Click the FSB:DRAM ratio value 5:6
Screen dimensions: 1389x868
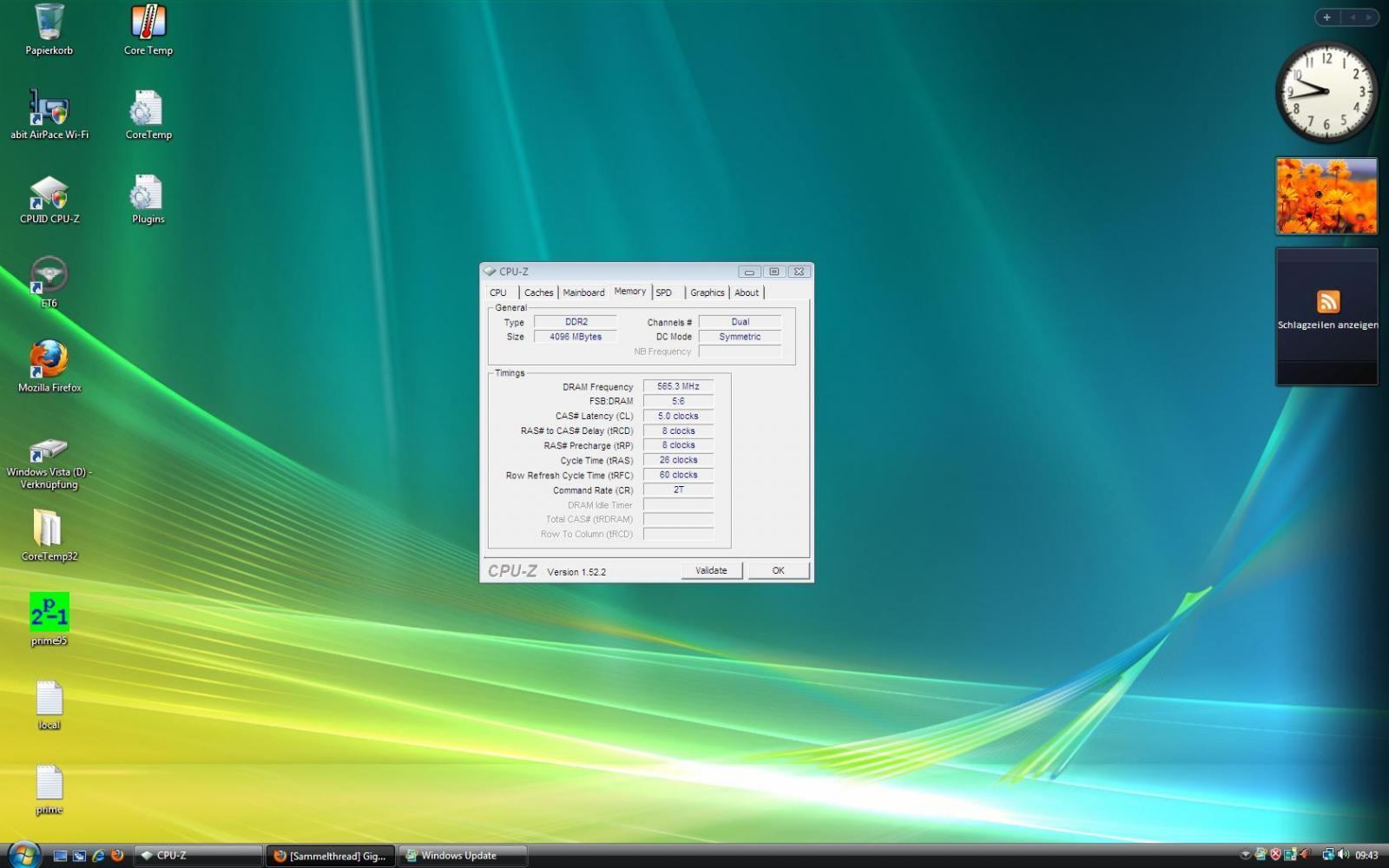(678, 401)
